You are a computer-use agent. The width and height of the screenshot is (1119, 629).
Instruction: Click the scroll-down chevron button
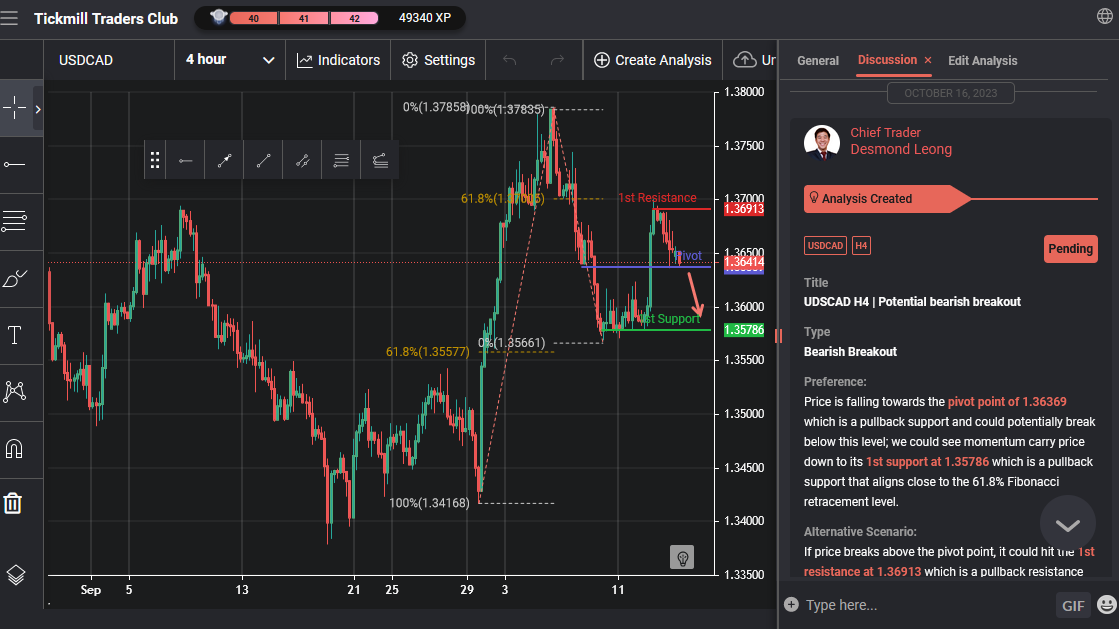click(x=1068, y=524)
